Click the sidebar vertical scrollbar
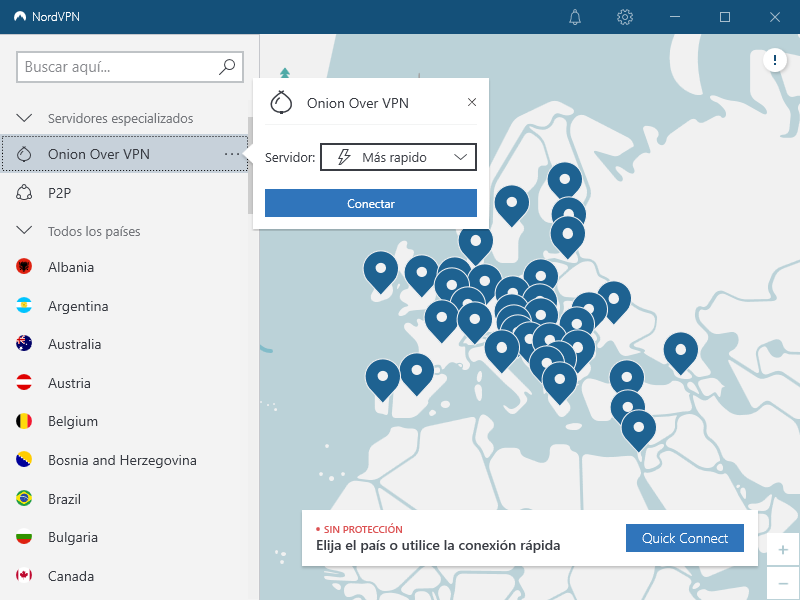This screenshot has height=614, width=800. pyautogui.click(x=250, y=165)
